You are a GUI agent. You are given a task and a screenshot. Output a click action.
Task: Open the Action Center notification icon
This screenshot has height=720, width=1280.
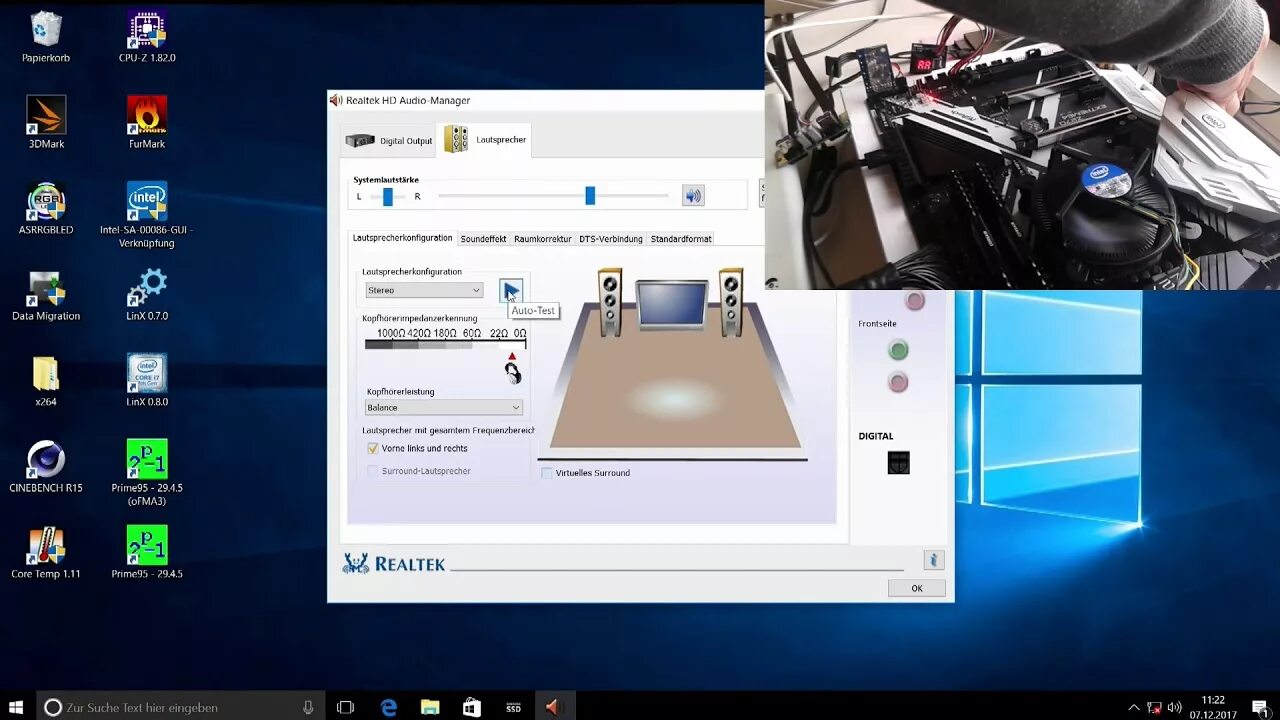pos(1260,707)
